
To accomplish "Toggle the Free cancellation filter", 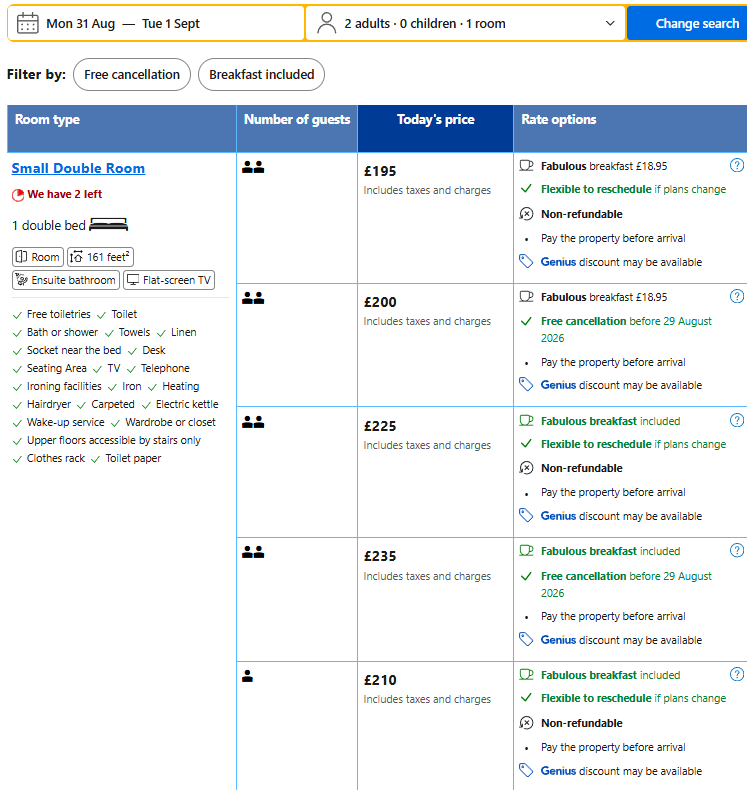I will (132, 75).
